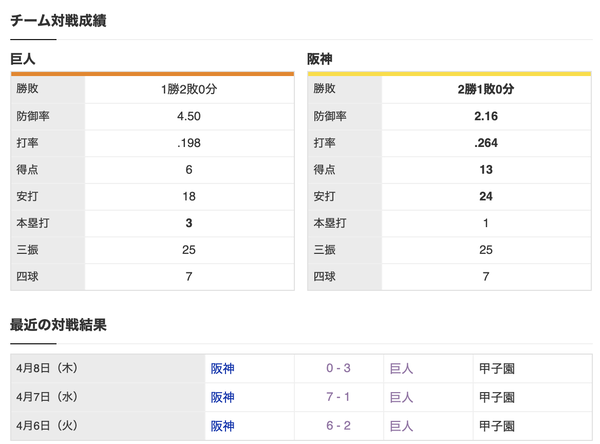This screenshot has height=444, width=600.
Task: Select 甲子園 in the 4月6日 row
Action: tap(497, 426)
